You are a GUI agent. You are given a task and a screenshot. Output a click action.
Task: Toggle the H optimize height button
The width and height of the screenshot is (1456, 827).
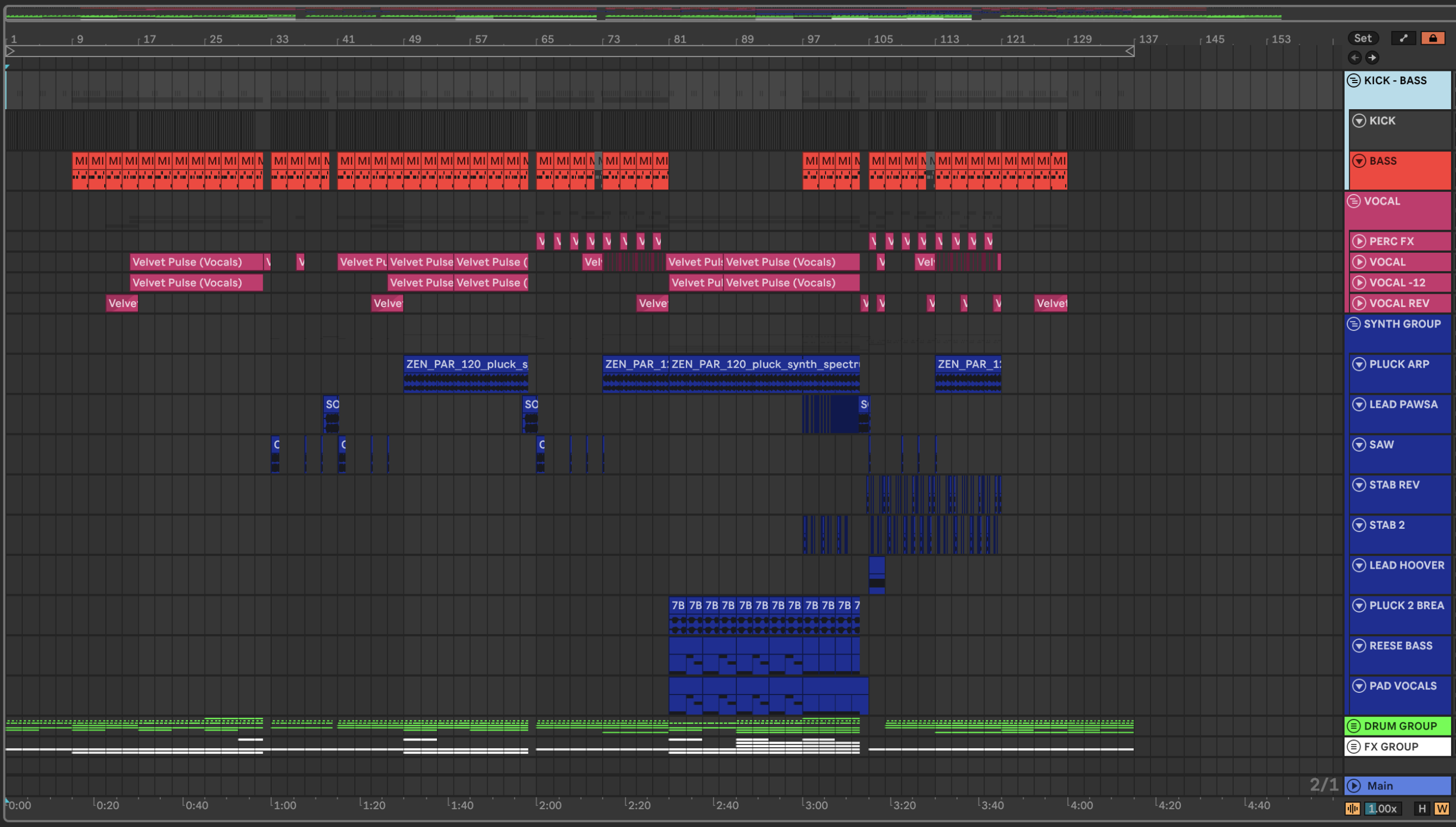coord(1422,808)
